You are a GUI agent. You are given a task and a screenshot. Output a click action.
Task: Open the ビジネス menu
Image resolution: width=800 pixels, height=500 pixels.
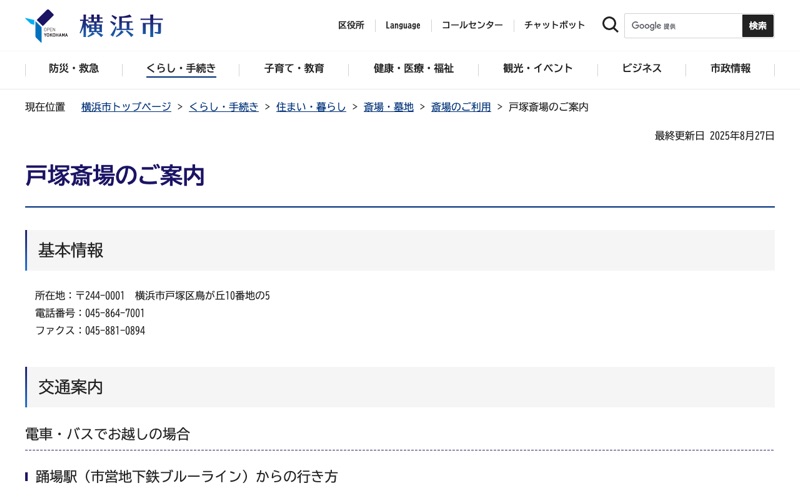coord(641,68)
